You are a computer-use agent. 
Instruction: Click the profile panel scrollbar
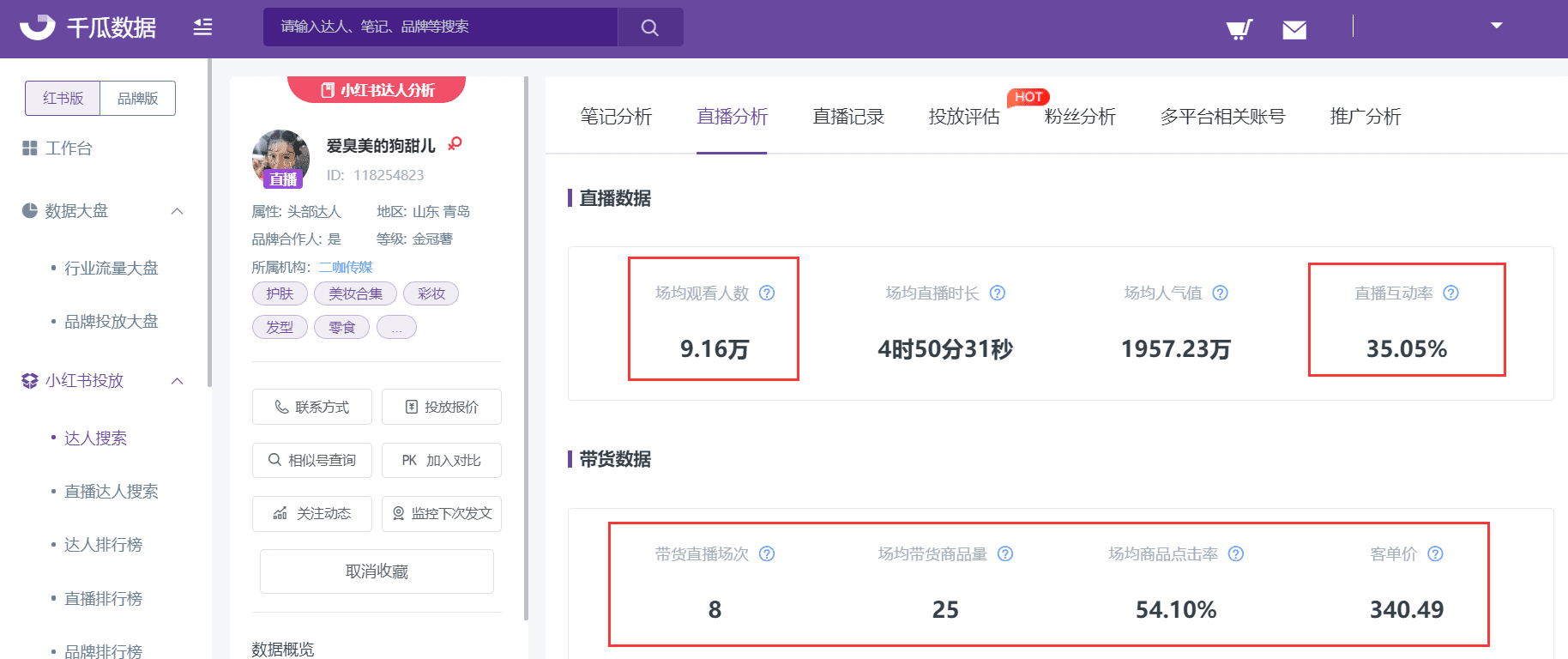tap(526, 348)
